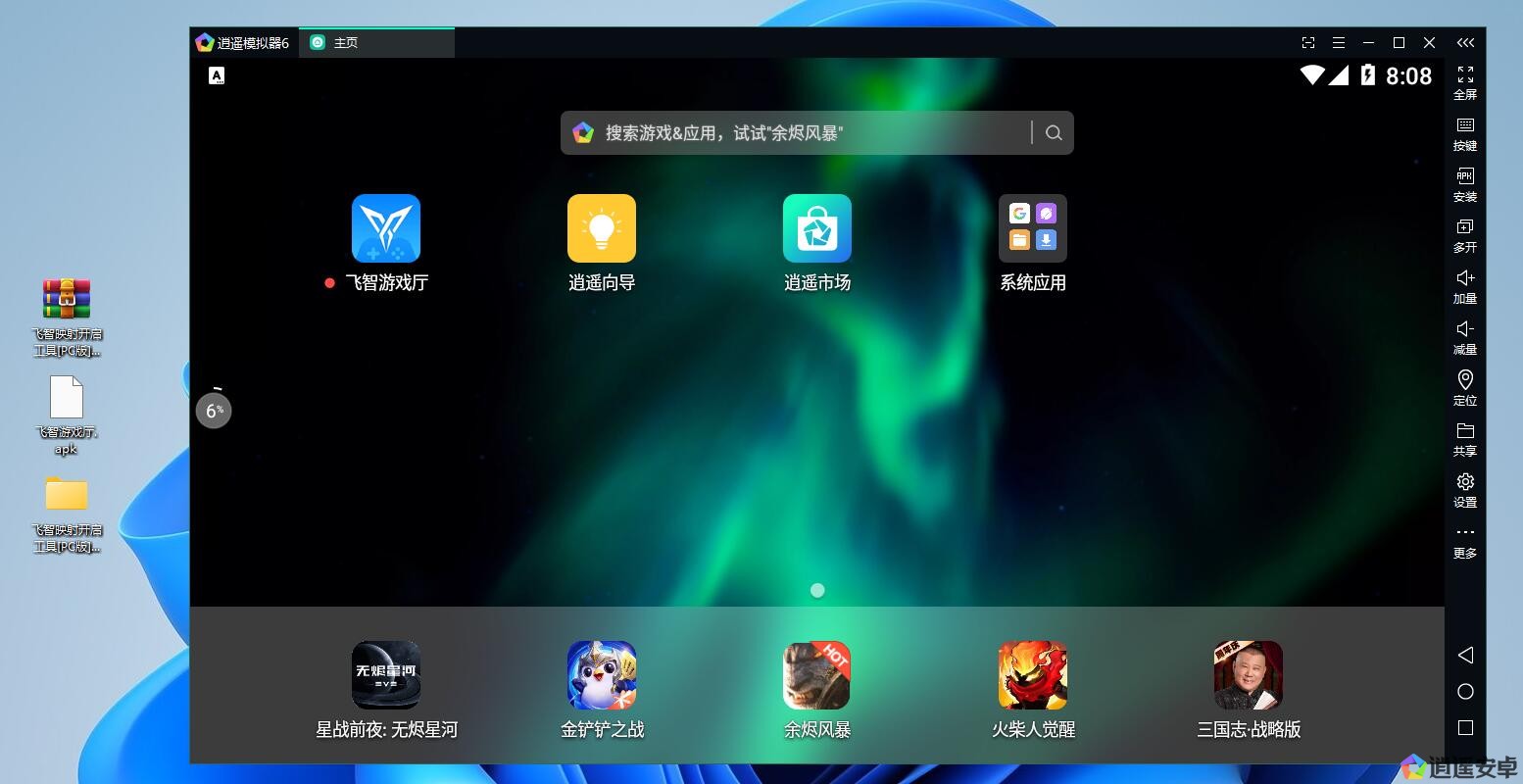Click the 全屏 fullscreen sidebar icon
This screenshot has height=784, width=1523.
tap(1465, 81)
